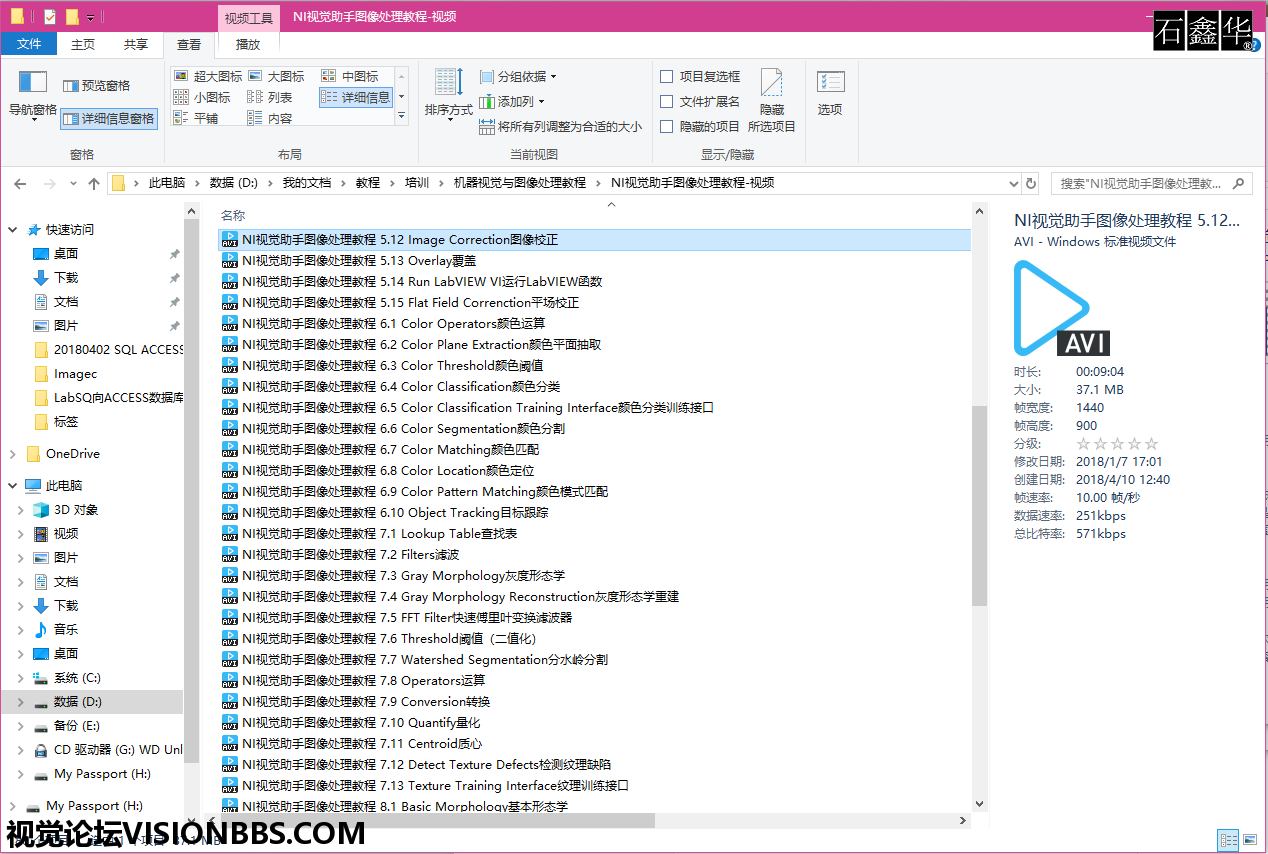
Task: Click 隐藏所选项目 button
Action: (x=771, y=101)
